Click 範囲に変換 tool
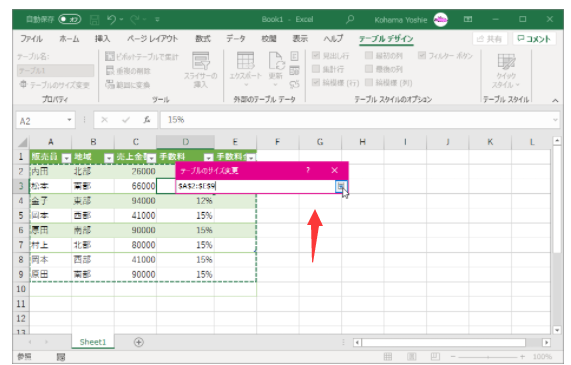 tap(127, 85)
